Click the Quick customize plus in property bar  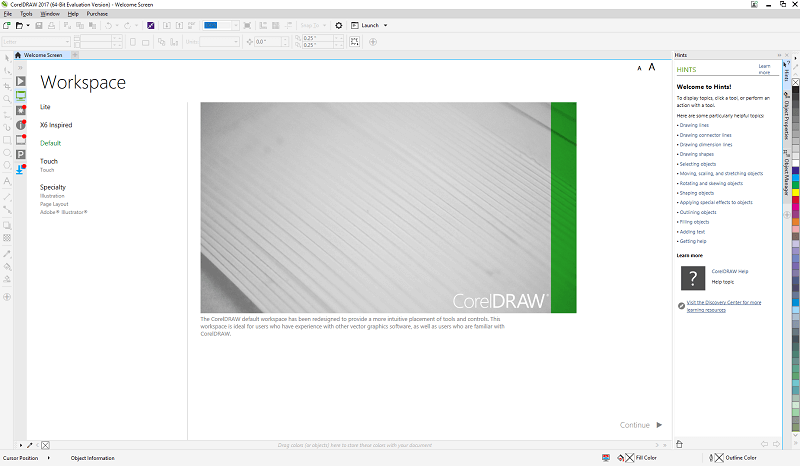pos(373,42)
